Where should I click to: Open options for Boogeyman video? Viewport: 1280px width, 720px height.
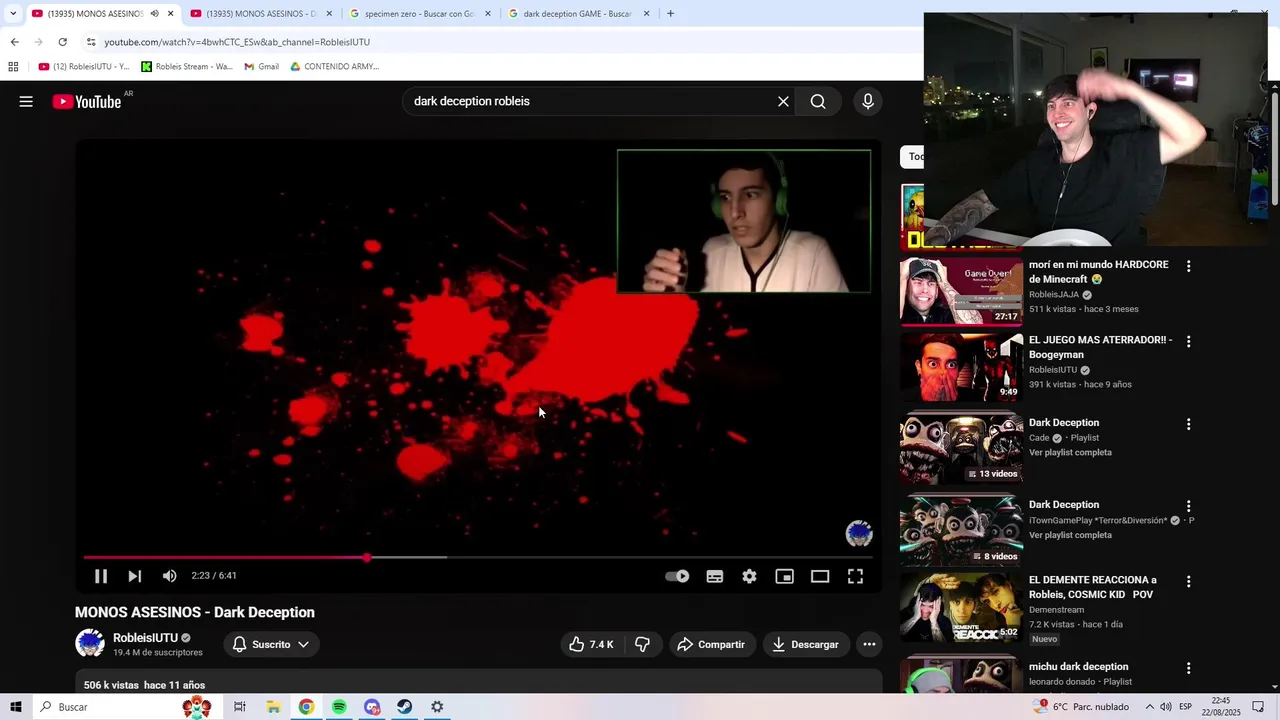point(1188,341)
